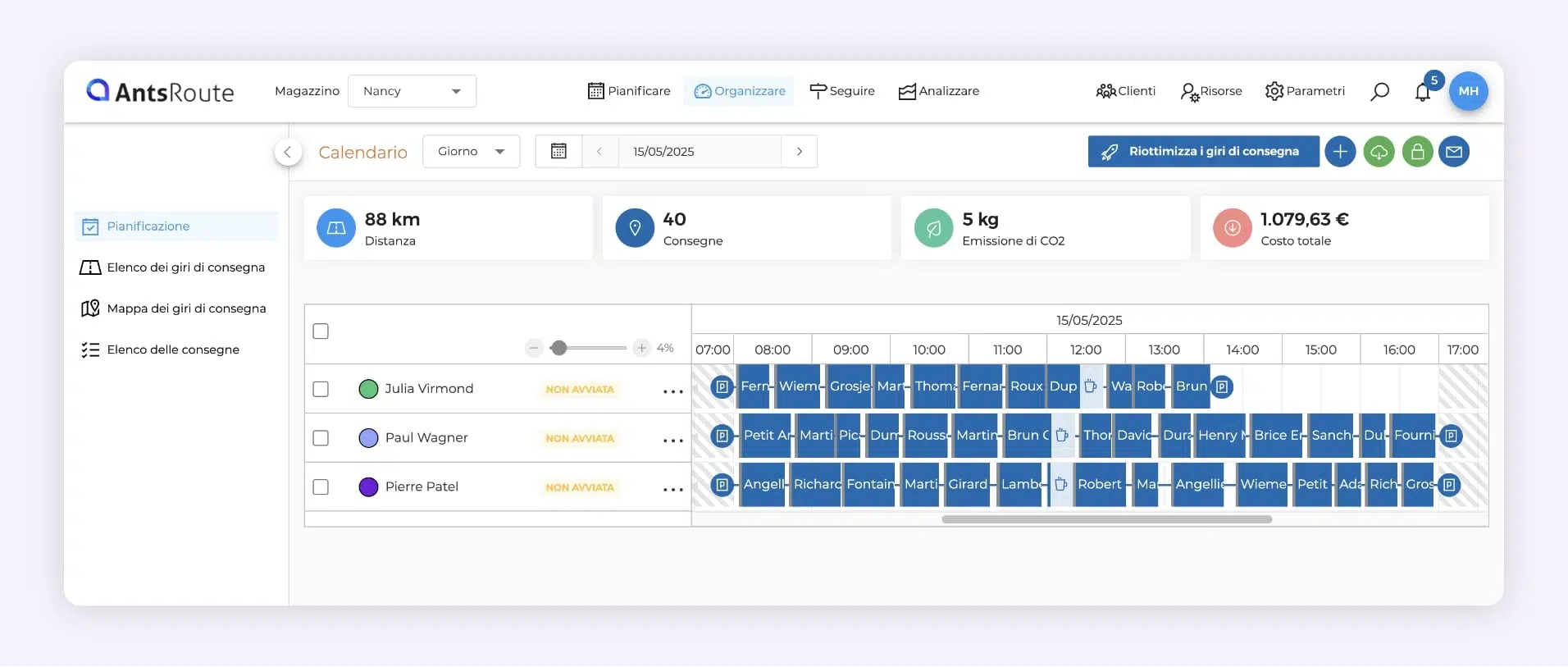Click the break cup icon in Julia's route
The image size is (1568, 667).
click(x=1090, y=386)
